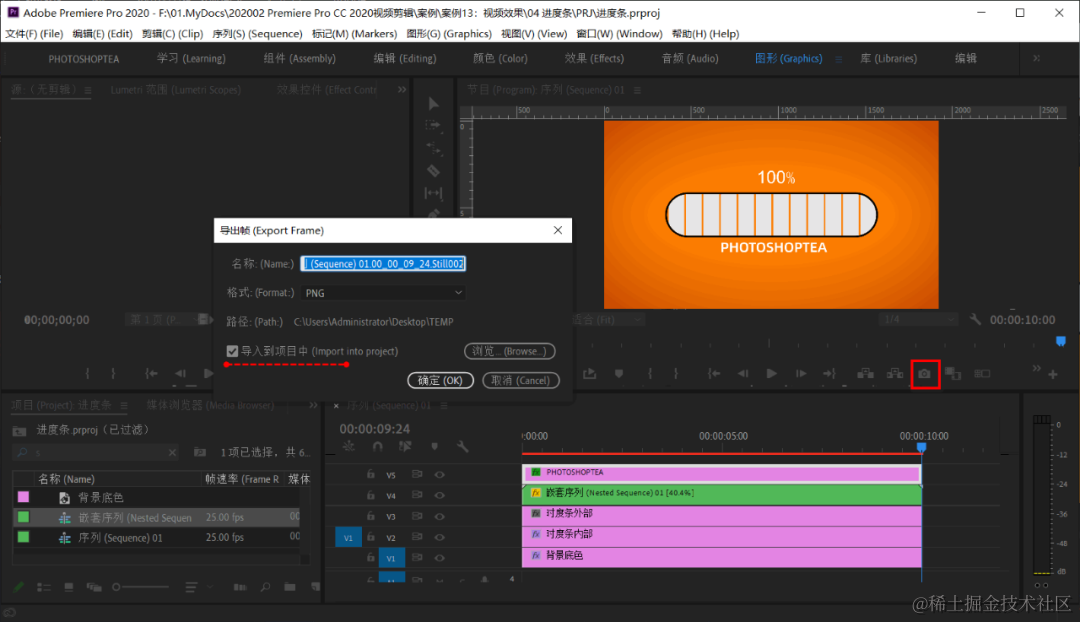Go to Out point in Program monitor
This screenshot has width=1080, height=622.
829,373
